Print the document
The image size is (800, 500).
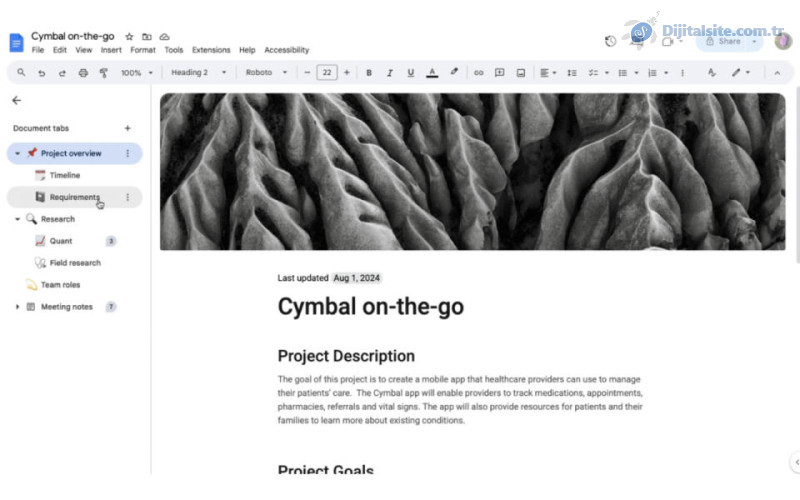tap(83, 73)
